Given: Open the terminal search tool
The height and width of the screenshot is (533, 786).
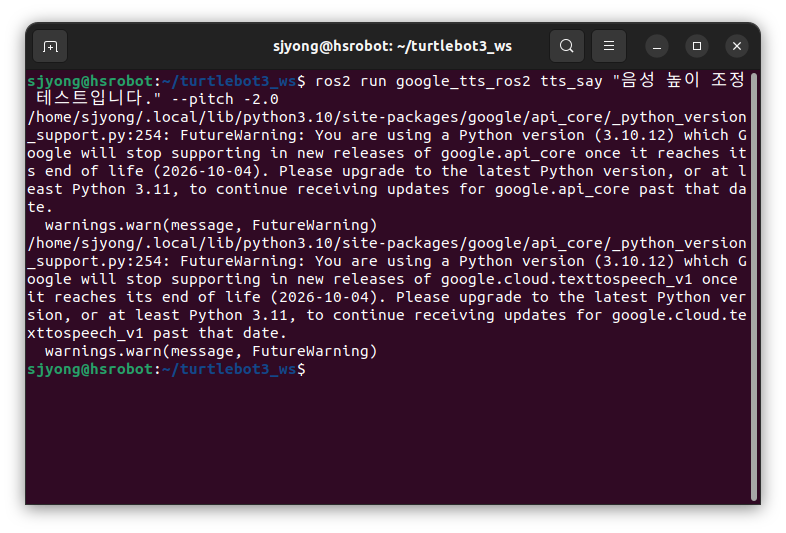Looking at the screenshot, I should click(x=566, y=46).
